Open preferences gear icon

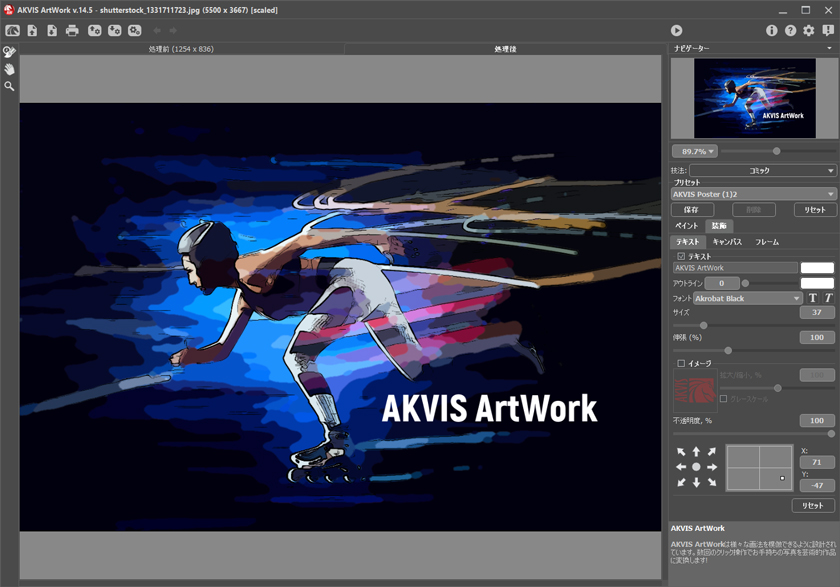809,31
